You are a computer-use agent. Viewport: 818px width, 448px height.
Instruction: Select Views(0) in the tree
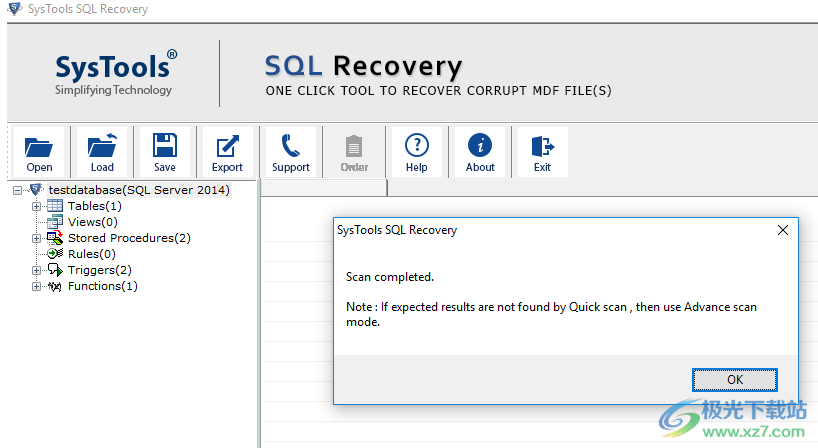click(x=93, y=222)
